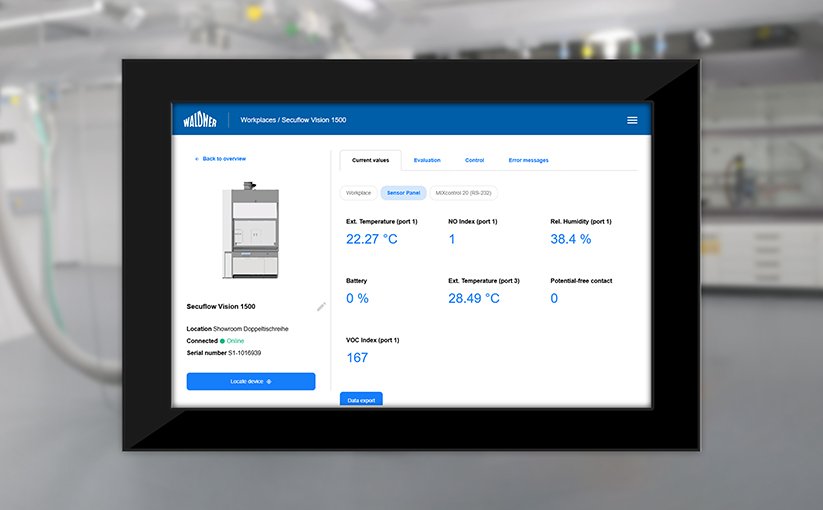This screenshot has width=823, height=510.
Task: Select the Workplace filter chip
Action: tap(358, 193)
